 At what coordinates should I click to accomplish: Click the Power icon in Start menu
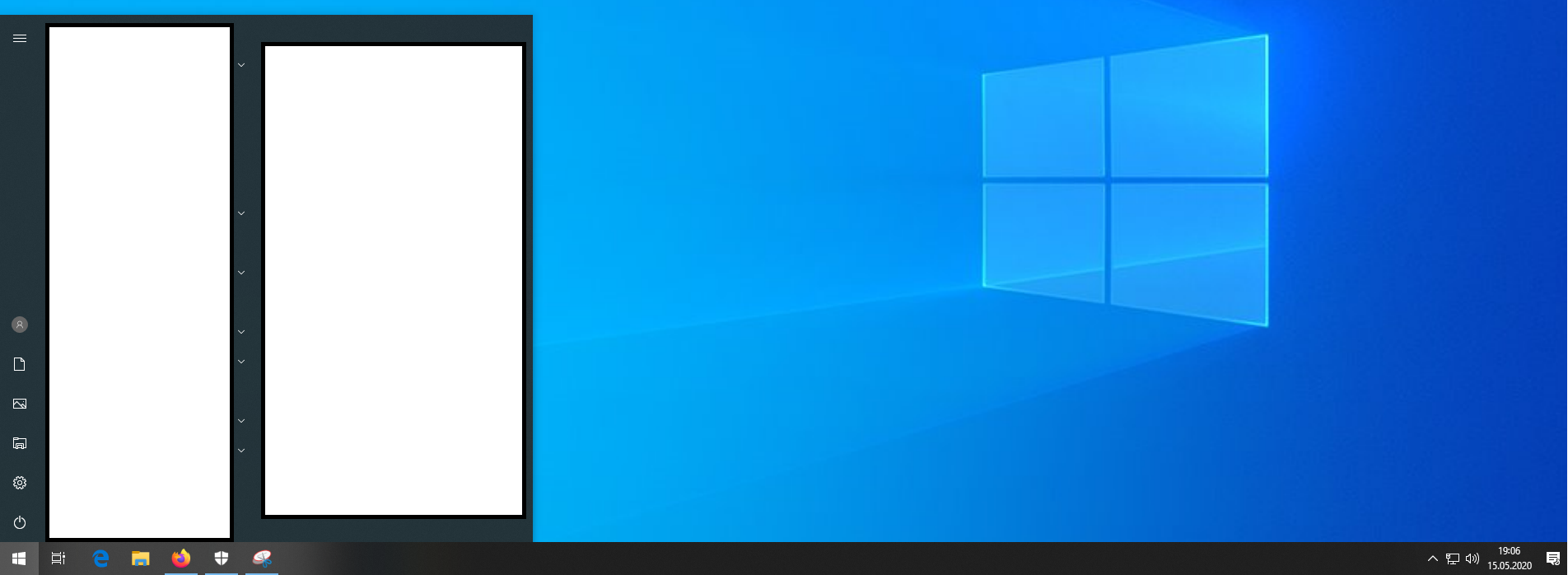[x=20, y=522]
